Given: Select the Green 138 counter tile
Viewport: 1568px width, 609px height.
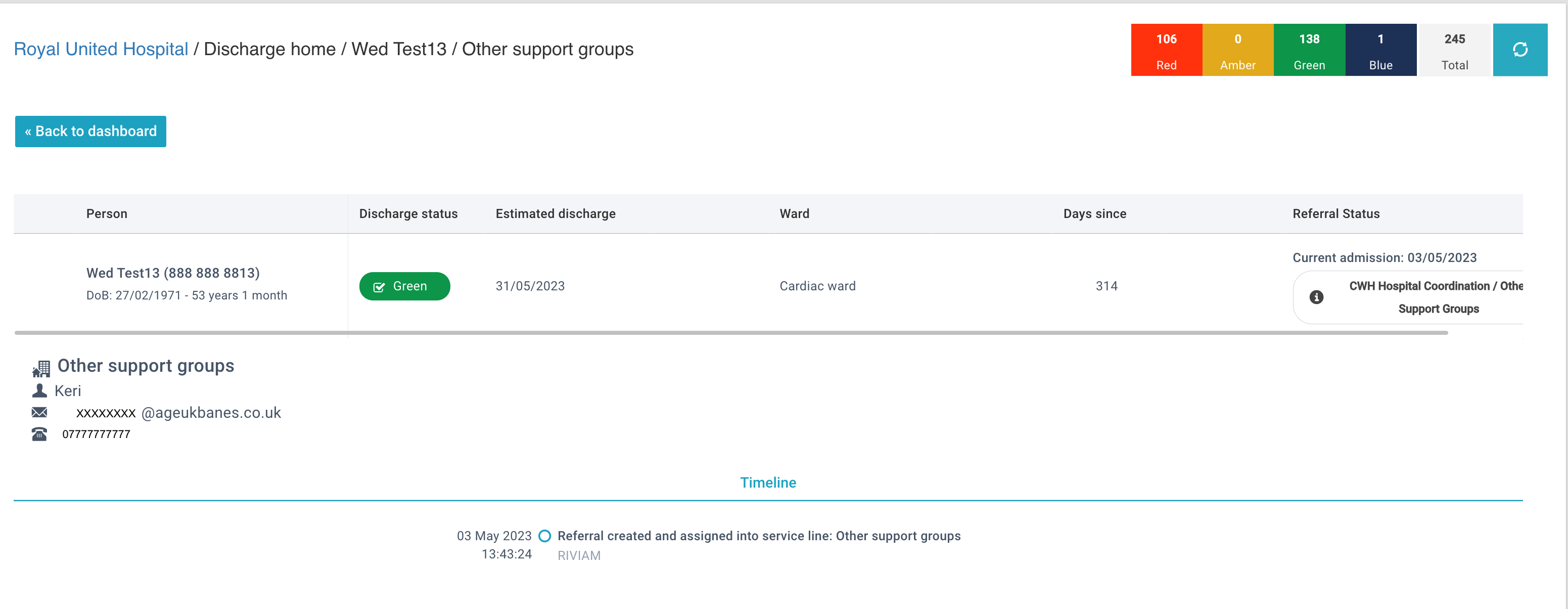Looking at the screenshot, I should [1309, 50].
